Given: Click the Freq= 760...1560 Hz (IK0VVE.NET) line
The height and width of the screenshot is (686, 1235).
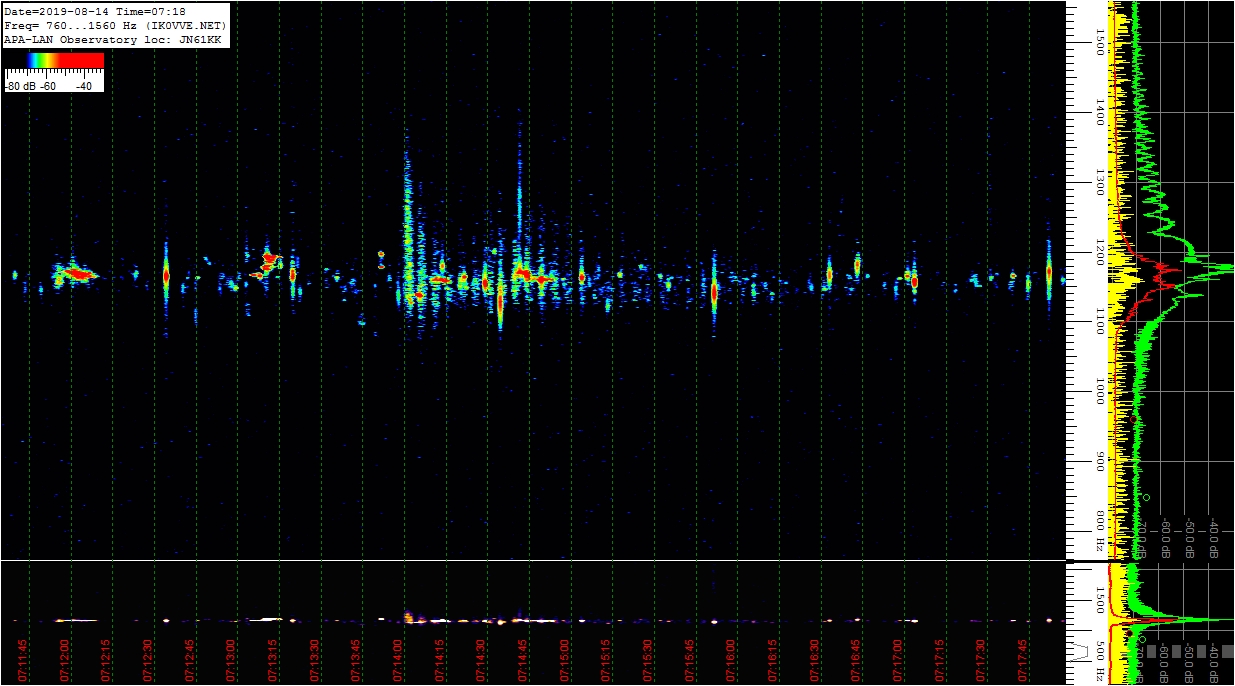Looking at the screenshot, I should (x=115, y=25).
